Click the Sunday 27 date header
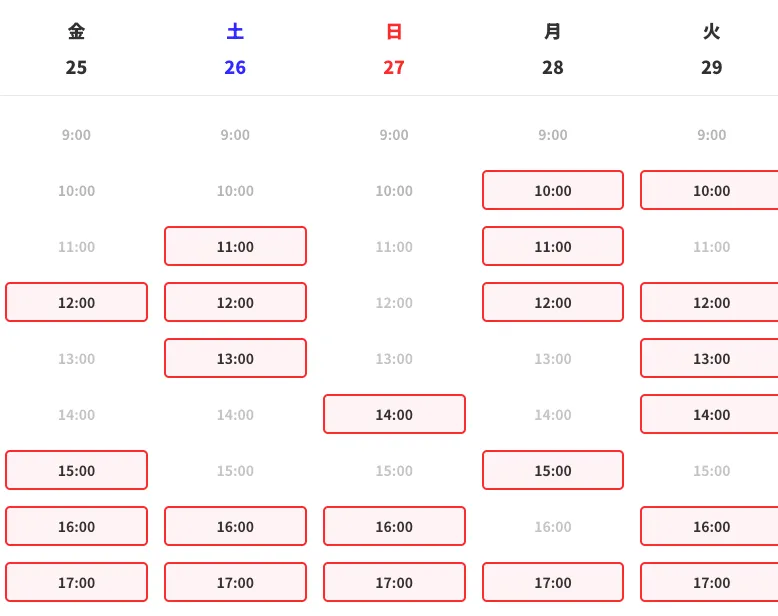 point(394,50)
